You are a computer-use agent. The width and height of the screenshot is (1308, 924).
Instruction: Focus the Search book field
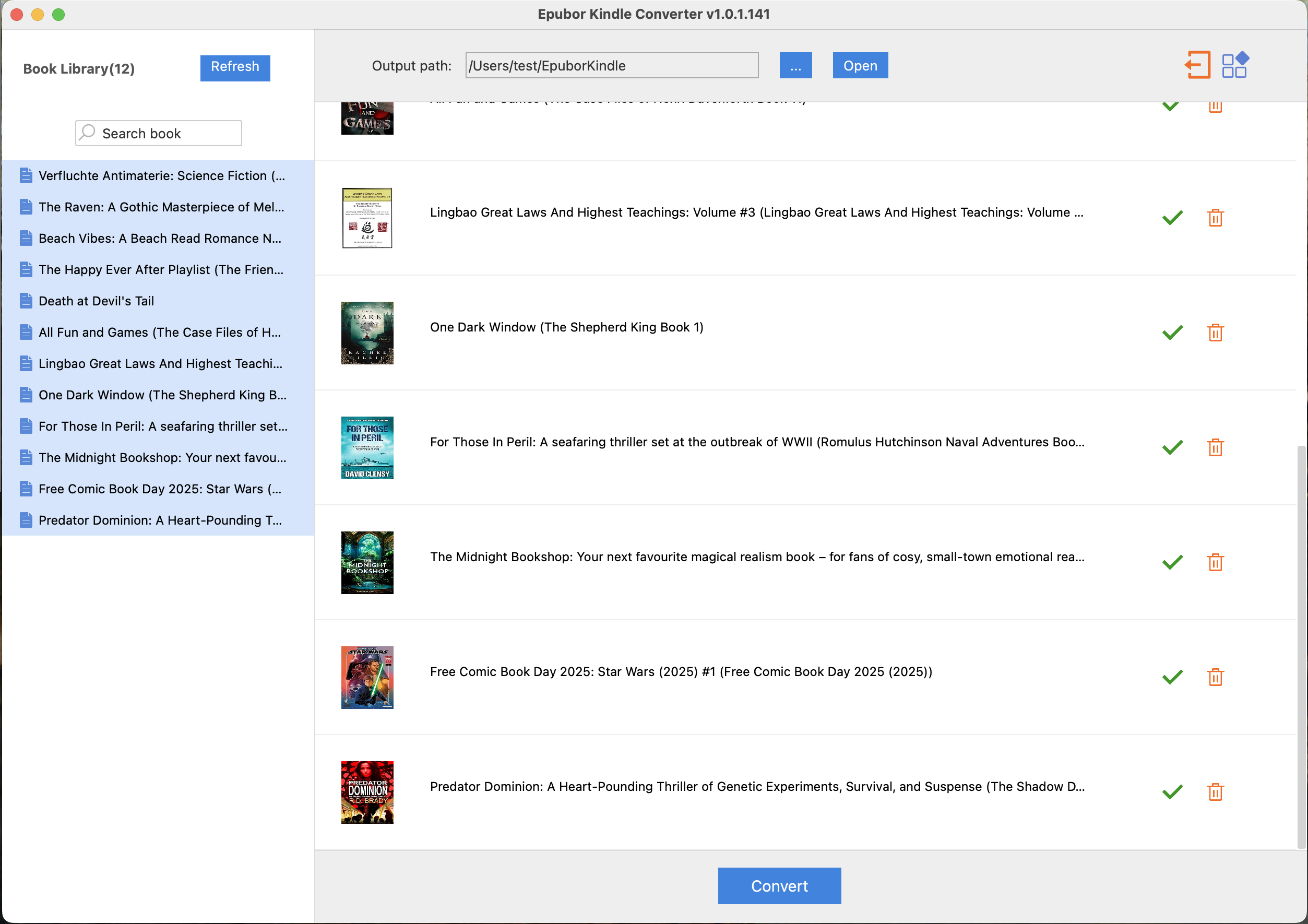pos(158,133)
